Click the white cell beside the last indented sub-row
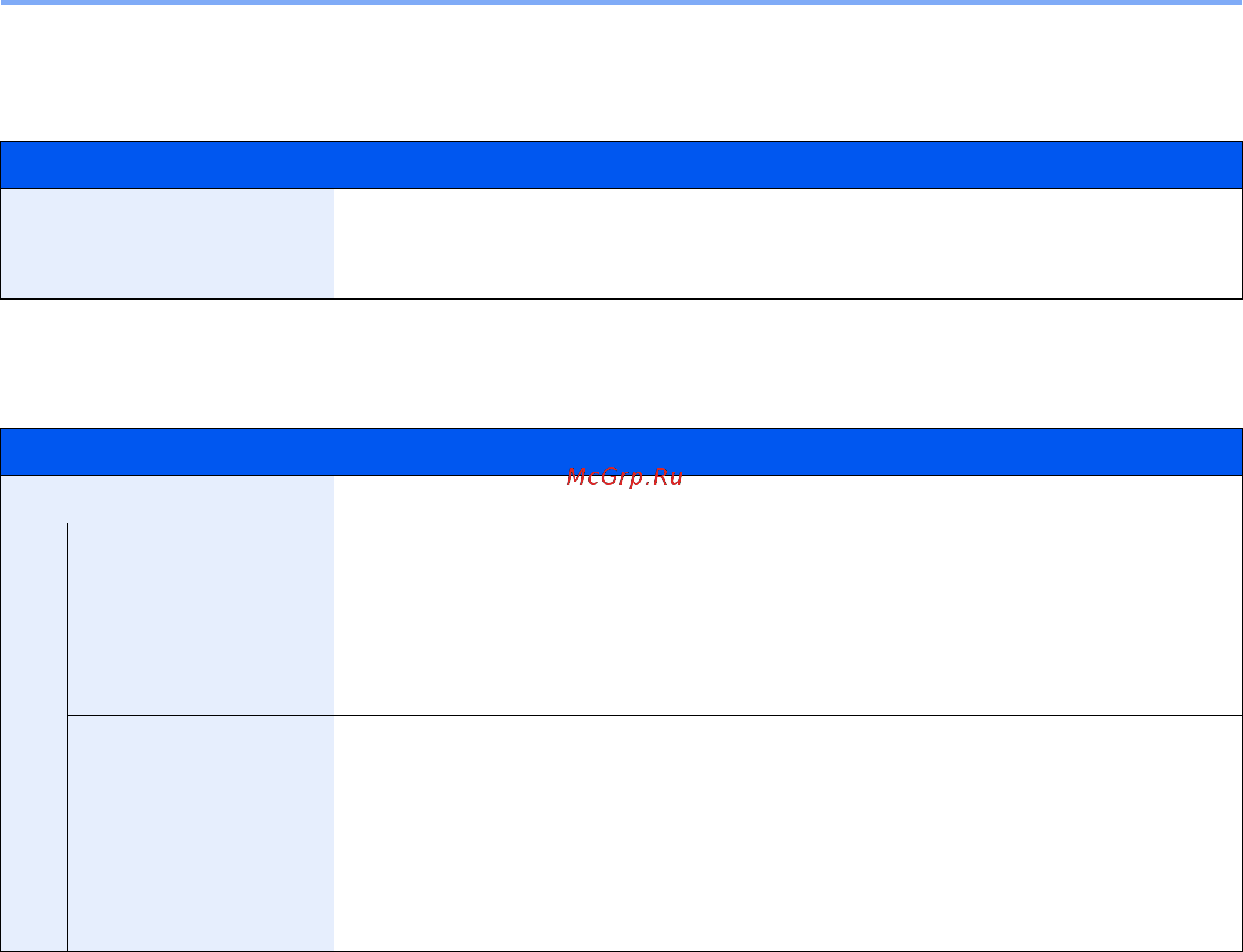1243x952 pixels. click(788, 893)
